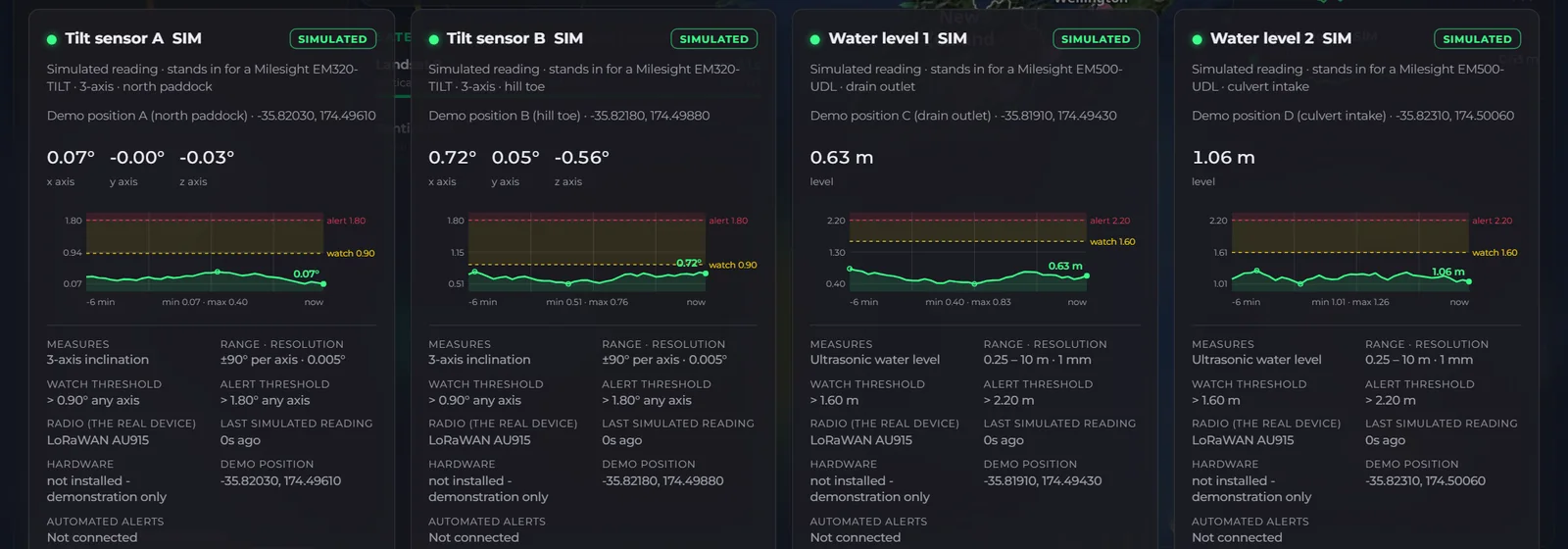Viewport: 1568px width, 549px height.
Task: Select the -0.00° y axis reading on Tilt sensor A
Action: (137, 158)
